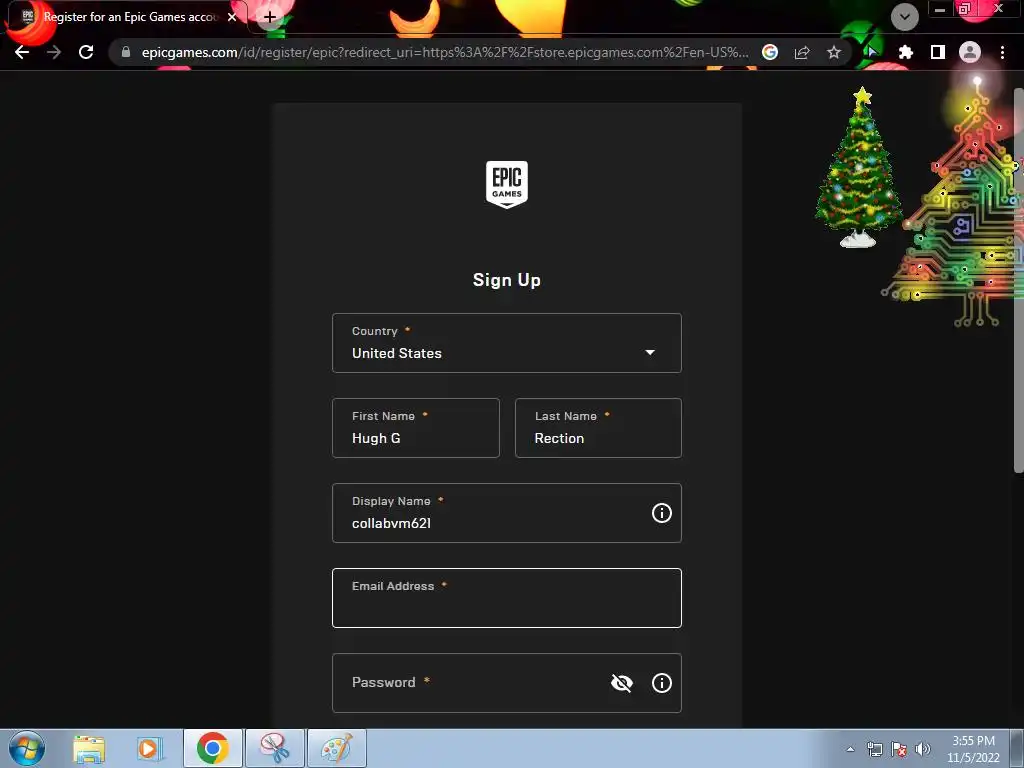The width and height of the screenshot is (1024, 768).
Task: Open Windows Media Player from taskbar
Action: click(x=150, y=748)
